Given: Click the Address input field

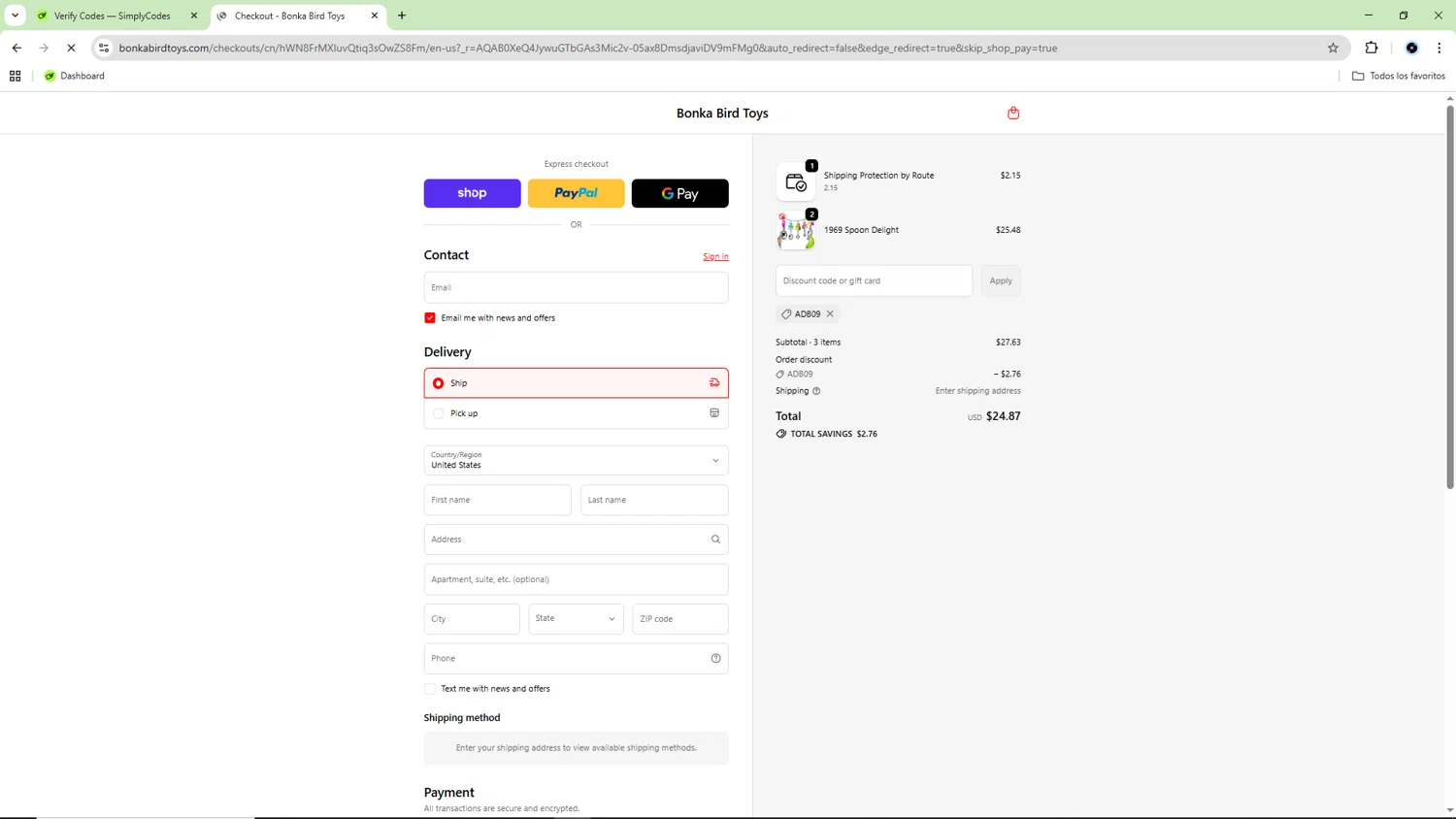Looking at the screenshot, I should click(x=576, y=540).
